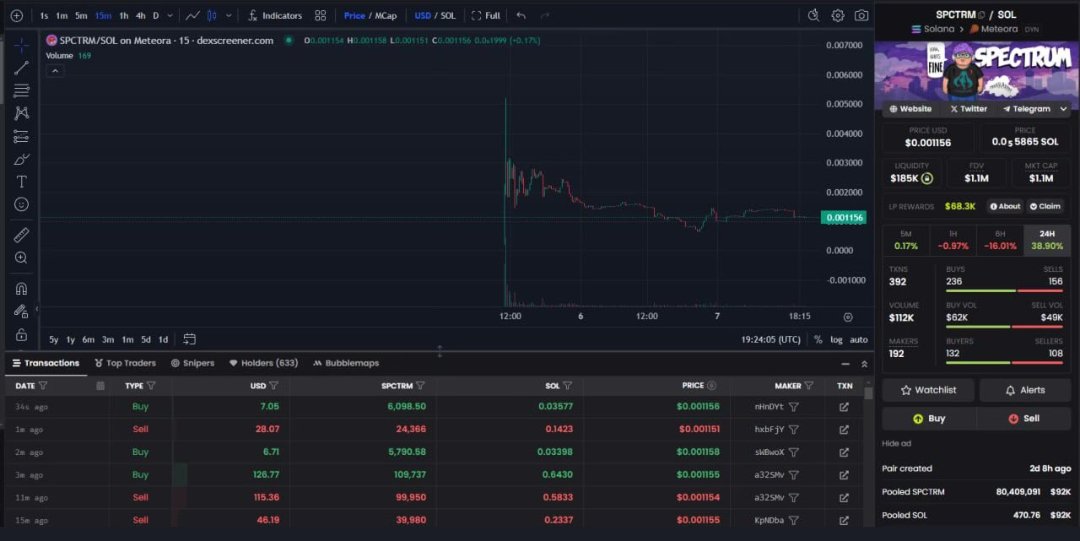Open the token Website link
The height and width of the screenshot is (541, 1080).
click(911, 109)
